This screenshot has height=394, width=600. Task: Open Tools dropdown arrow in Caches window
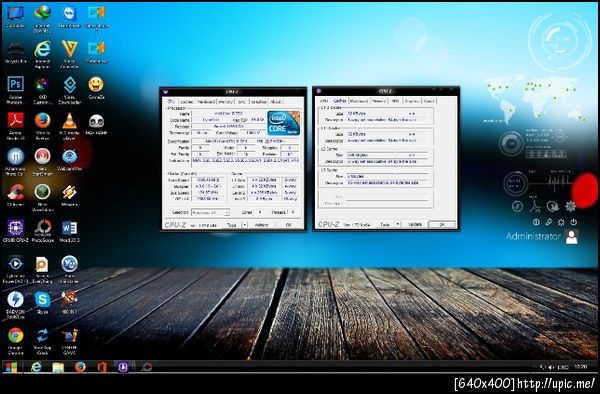point(398,224)
